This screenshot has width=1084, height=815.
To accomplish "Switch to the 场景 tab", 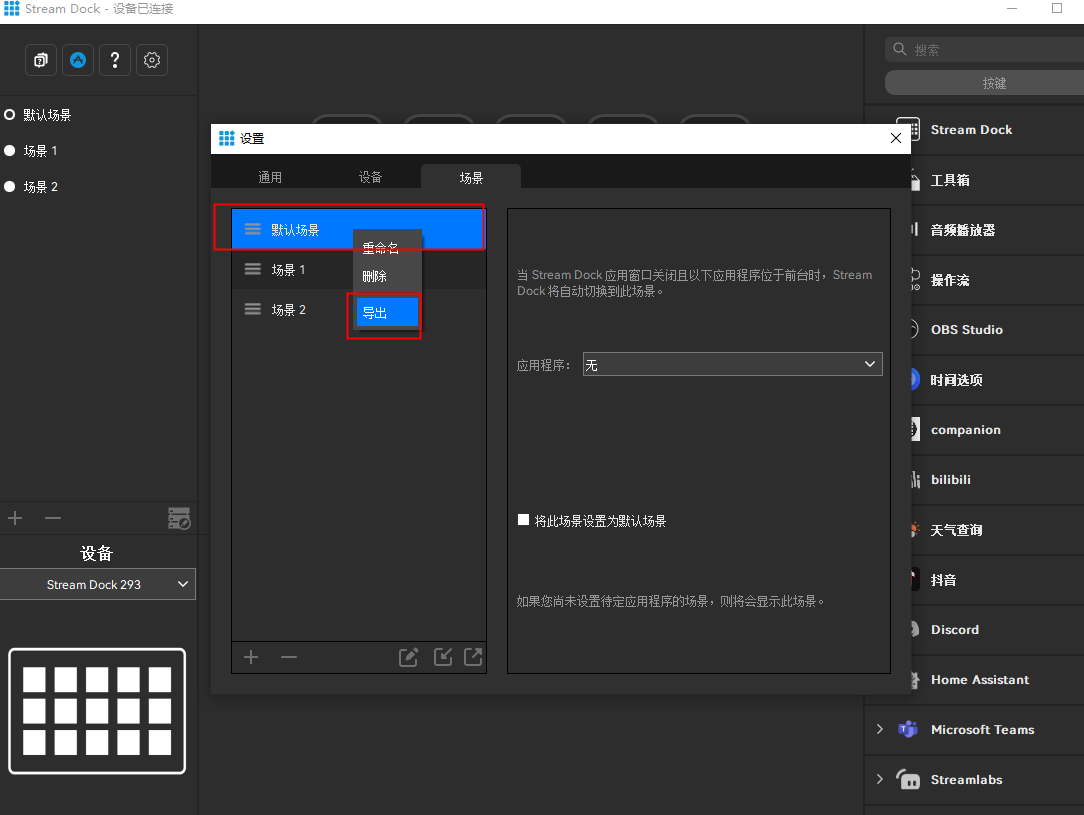I will pos(471,177).
